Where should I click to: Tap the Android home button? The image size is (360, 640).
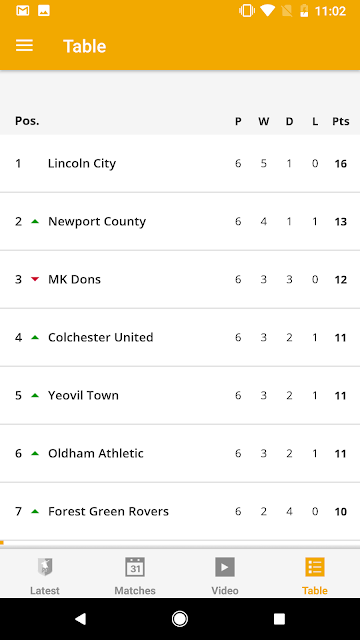coord(180,619)
